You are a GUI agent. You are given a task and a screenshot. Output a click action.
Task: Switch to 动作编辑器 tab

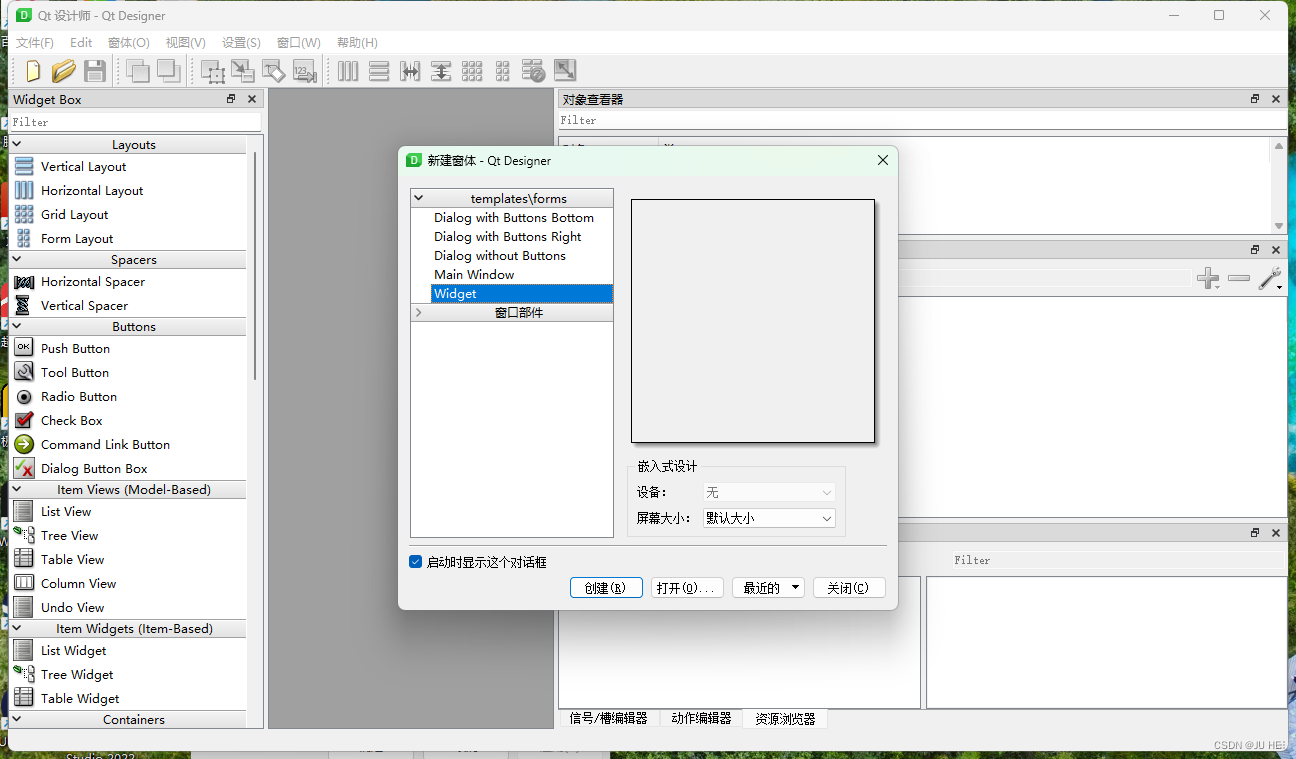(701, 718)
